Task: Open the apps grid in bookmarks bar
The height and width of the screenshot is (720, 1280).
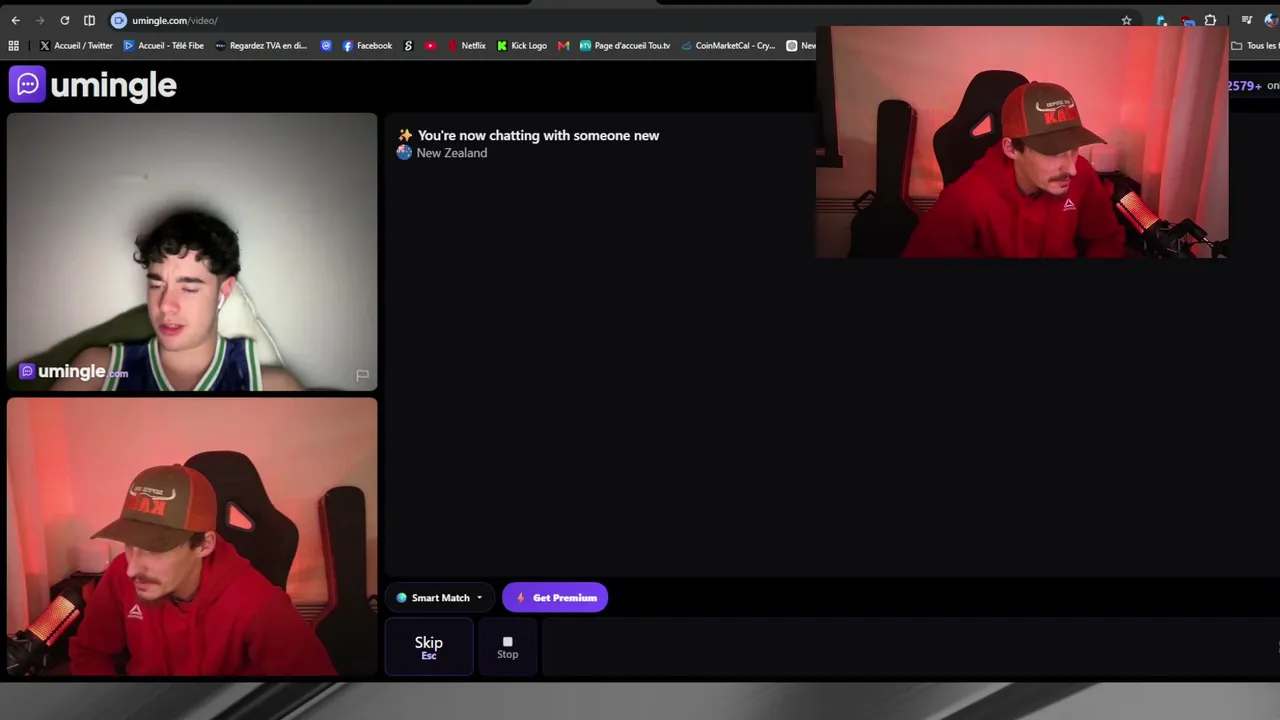Action: click(x=13, y=45)
